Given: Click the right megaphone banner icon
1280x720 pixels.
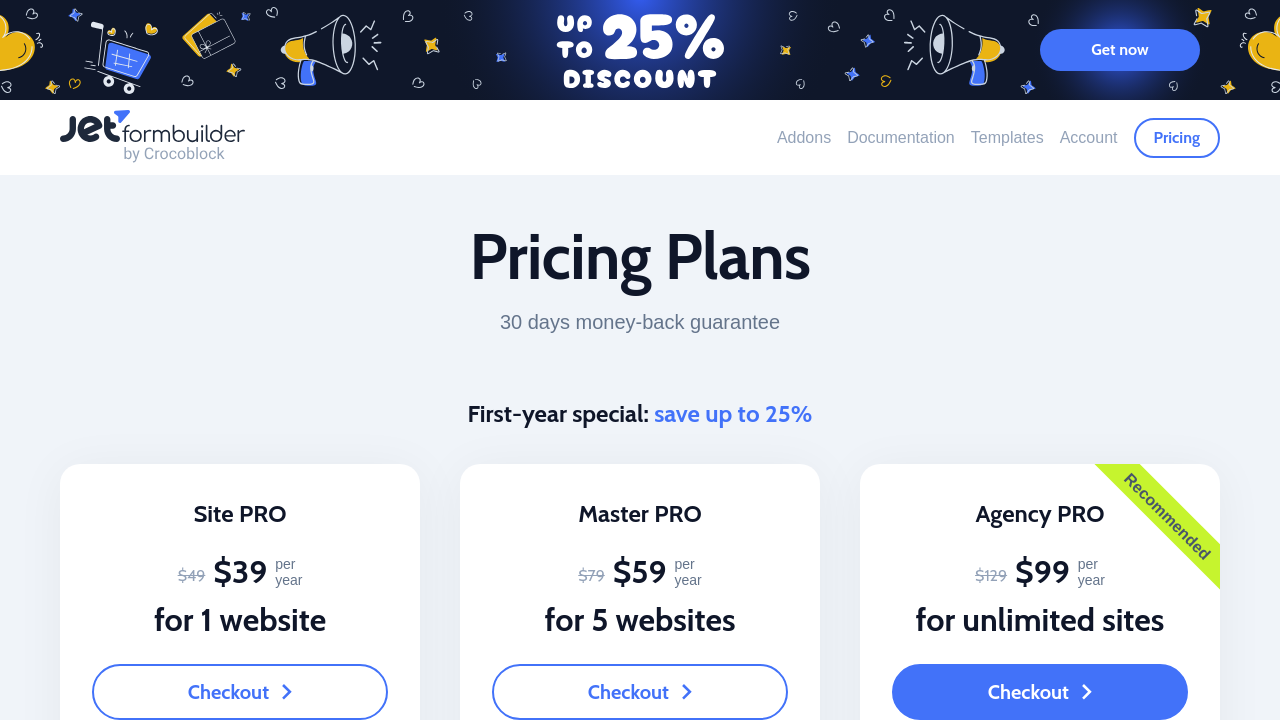Looking at the screenshot, I should pyautogui.click(x=955, y=48).
